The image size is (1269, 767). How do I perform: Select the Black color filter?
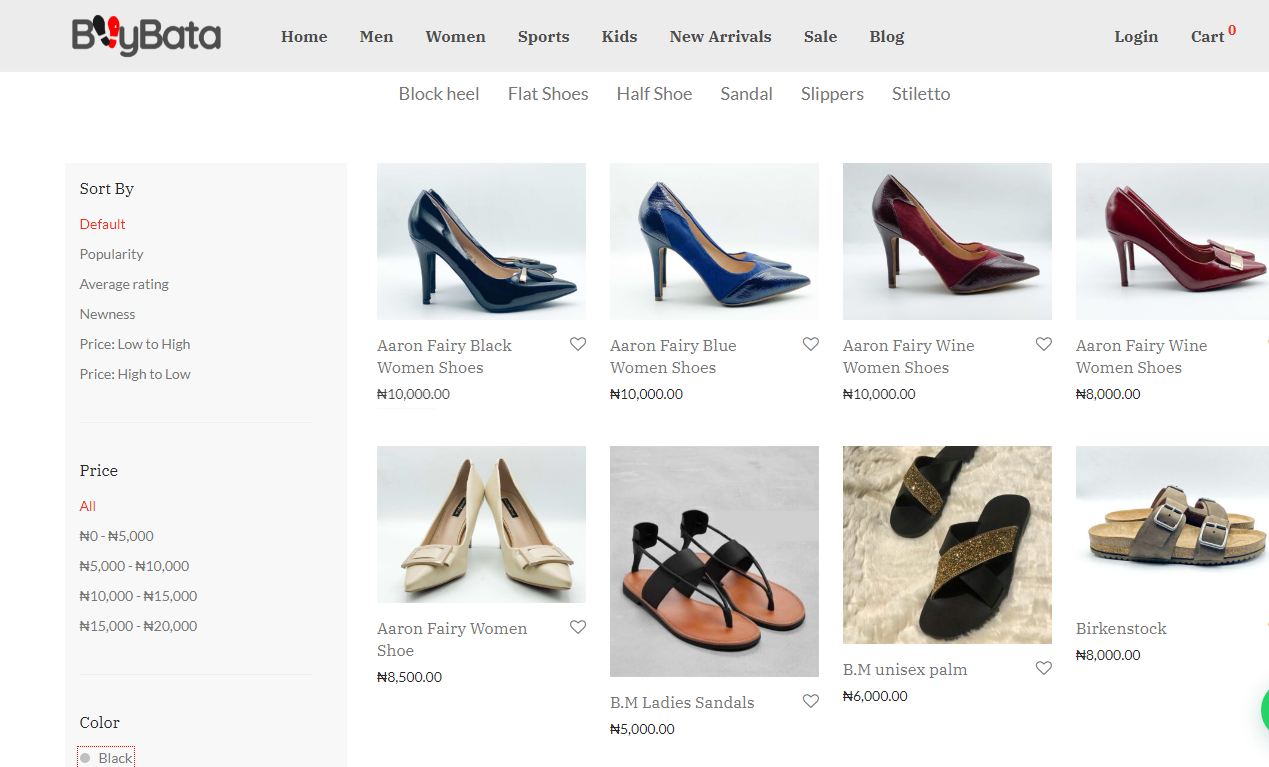(x=106, y=758)
